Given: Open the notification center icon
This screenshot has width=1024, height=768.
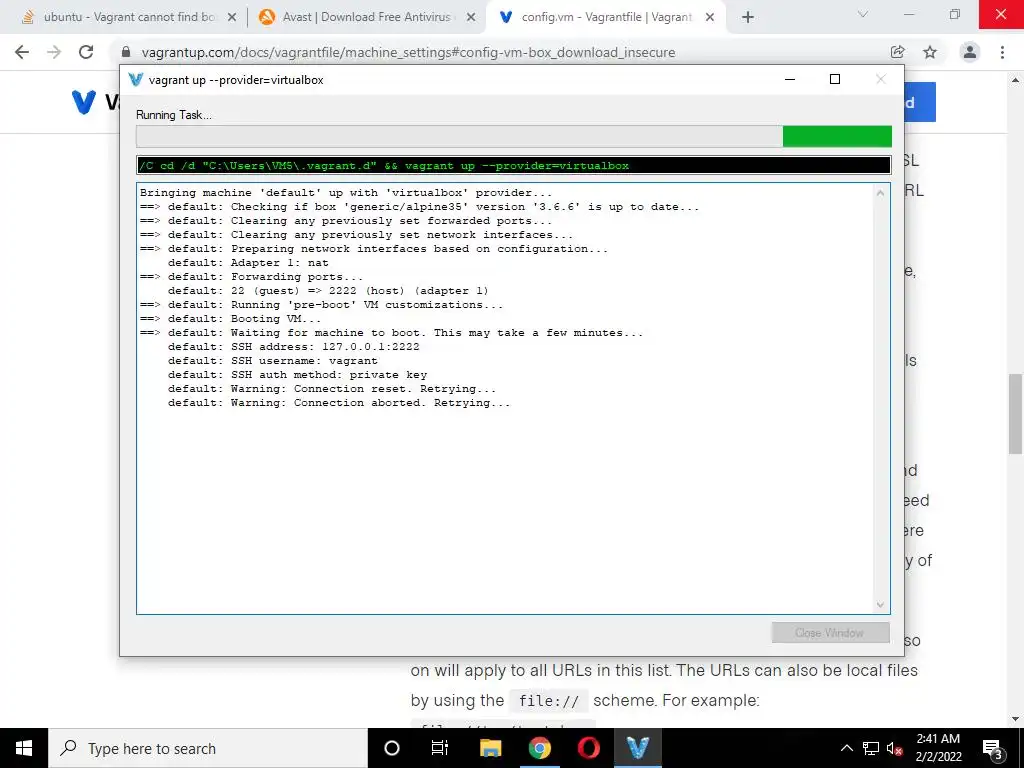Looking at the screenshot, I should (993, 748).
